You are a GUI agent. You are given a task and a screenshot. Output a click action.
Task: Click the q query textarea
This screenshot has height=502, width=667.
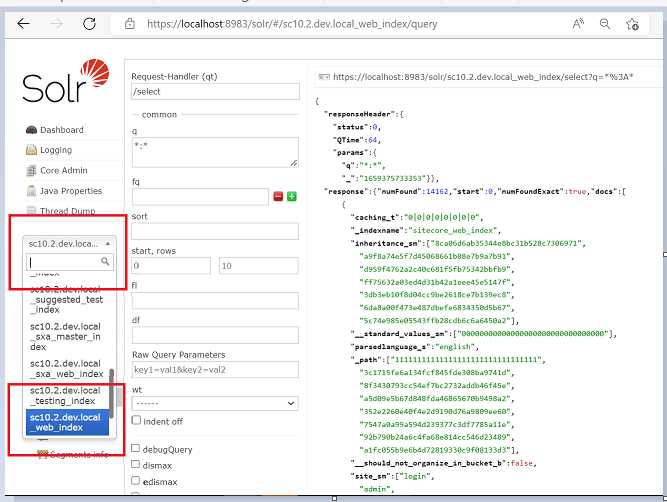[215, 152]
